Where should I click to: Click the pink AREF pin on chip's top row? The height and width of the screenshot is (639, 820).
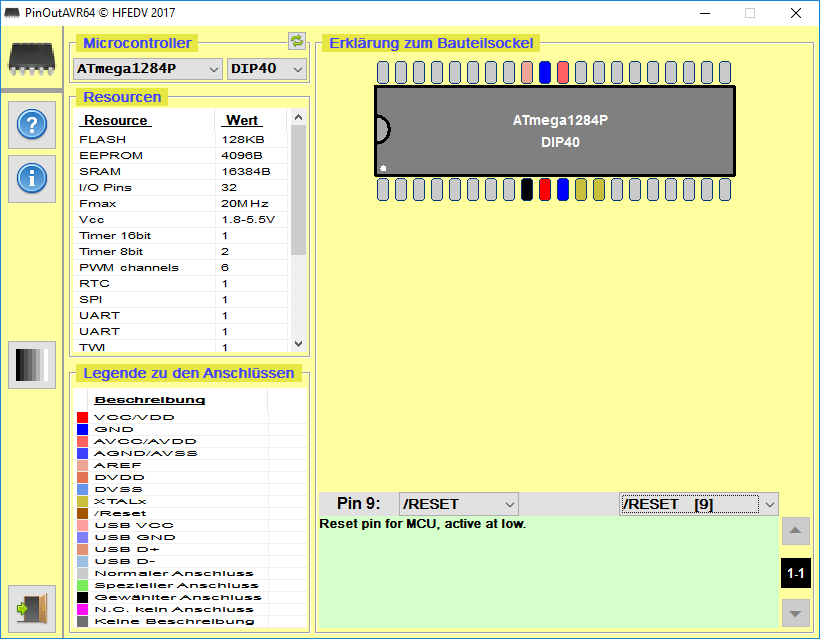(x=527, y=72)
